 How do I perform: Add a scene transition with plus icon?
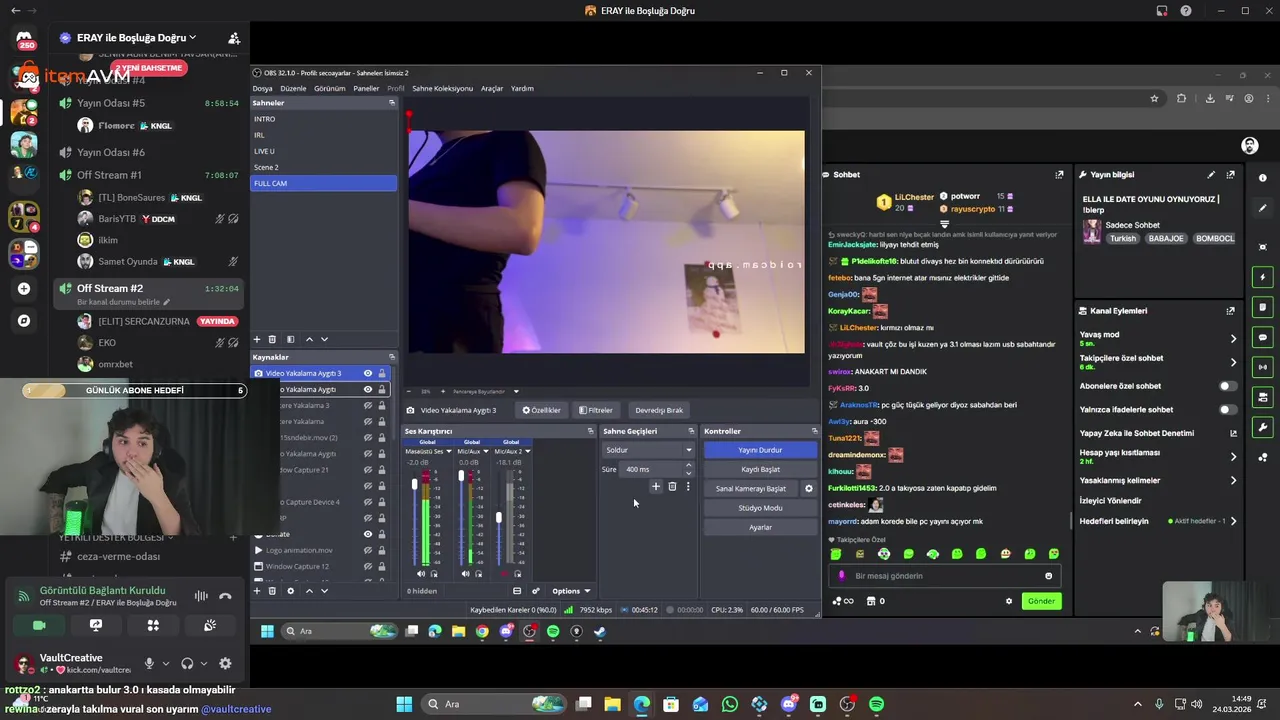pos(656,487)
